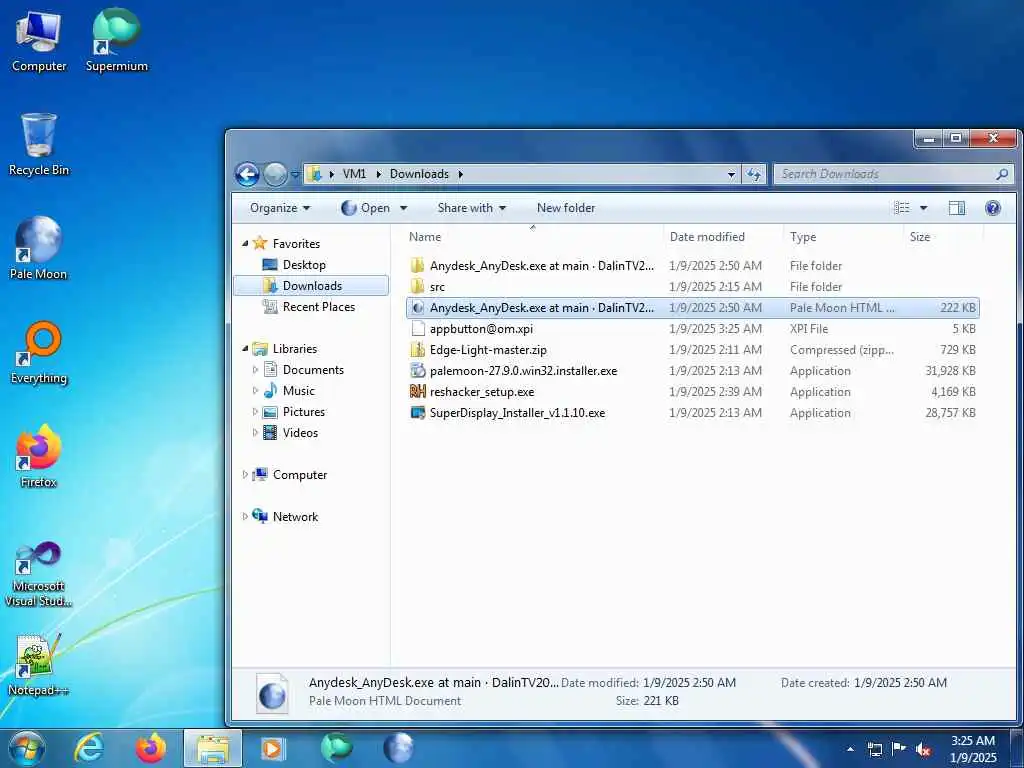Image resolution: width=1024 pixels, height=768 pixels.
Task: Click Downloads in the address breadcrumb
Action: (x=419, y=174)
